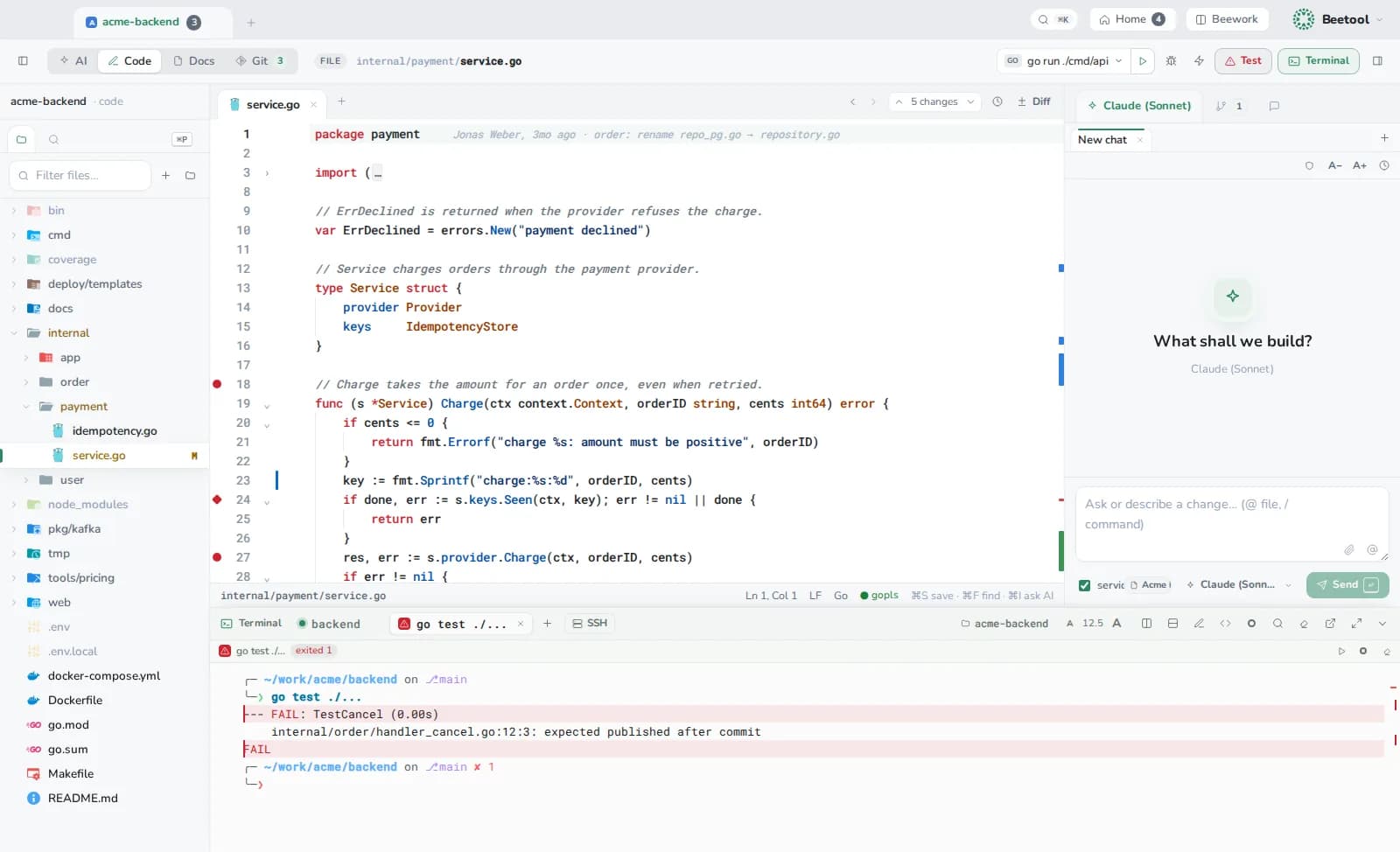Click the Test button
1400x852 pixels.
click(x=1243, y=61)
